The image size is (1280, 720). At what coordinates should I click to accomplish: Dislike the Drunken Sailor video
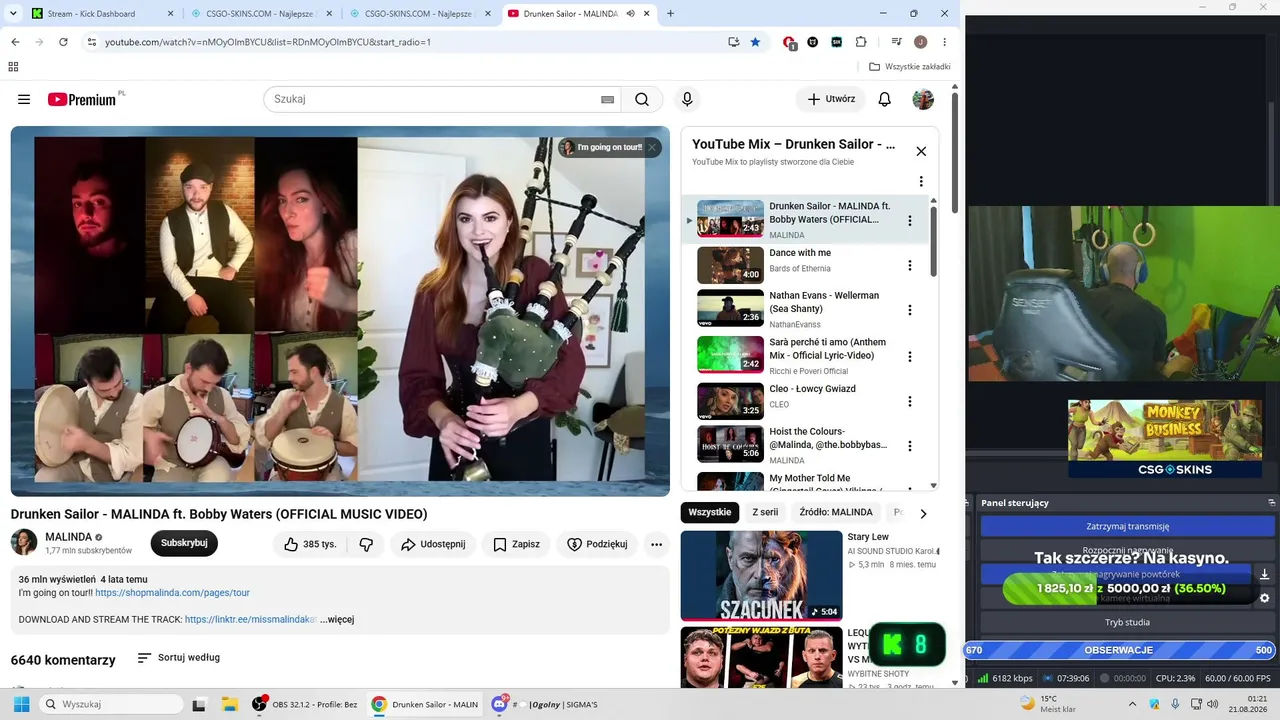pyautogui.click(x=366, y=544)
